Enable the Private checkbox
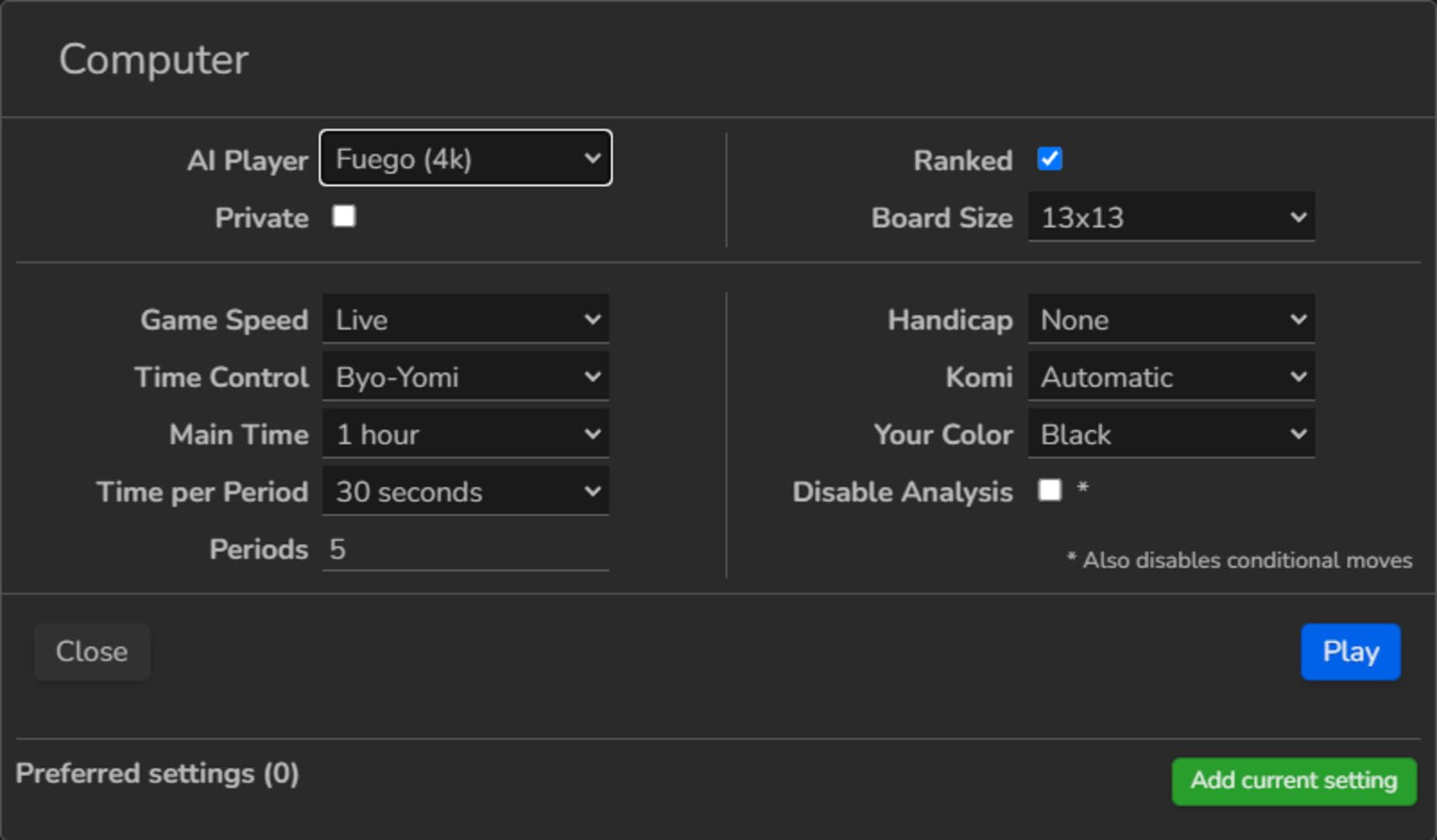 [x=343, y=217]
